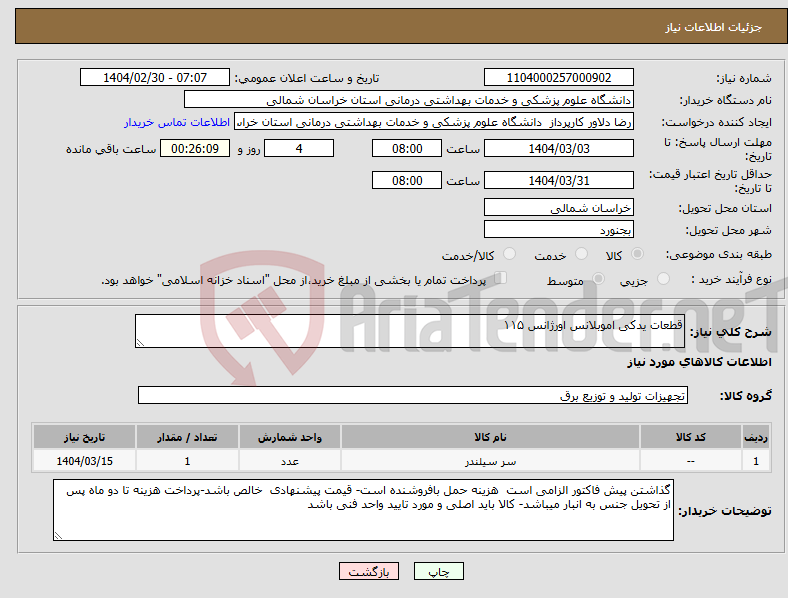Screen dimensions: 788x598
Task: Select the کالا/خدمت radio button
Action: [510, 254]
